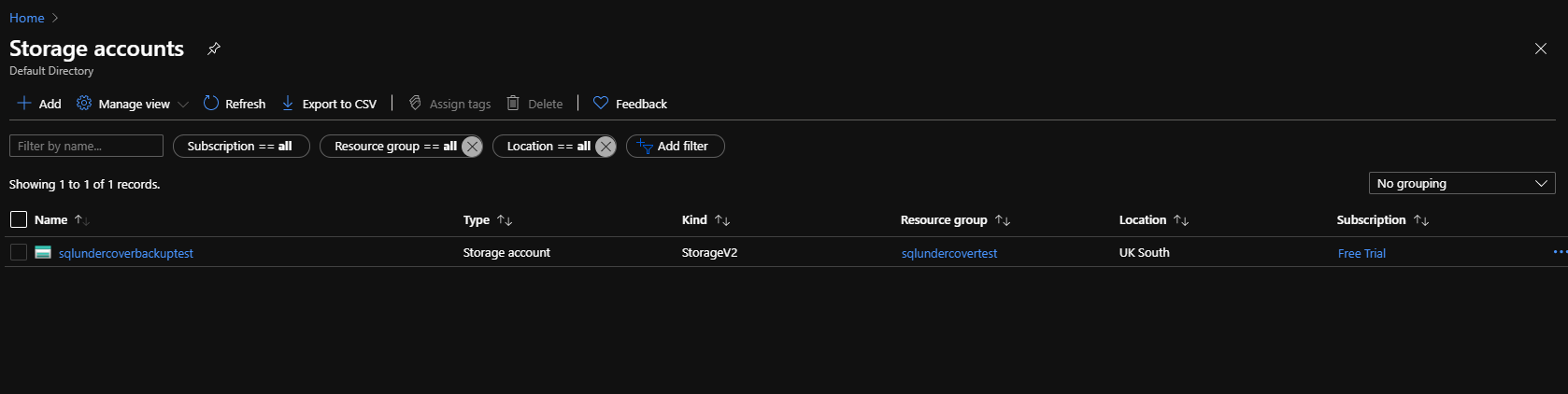The height and width of the screenshot is (394, 1568).
Task: Expand the Manage view menu
Action: coord(182,105)
